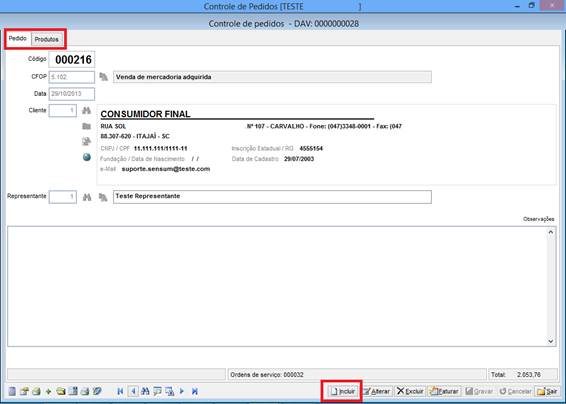This screenshot has height=404, width=566.
Task: Click the Sair button
Action: [x=547, y=391]
